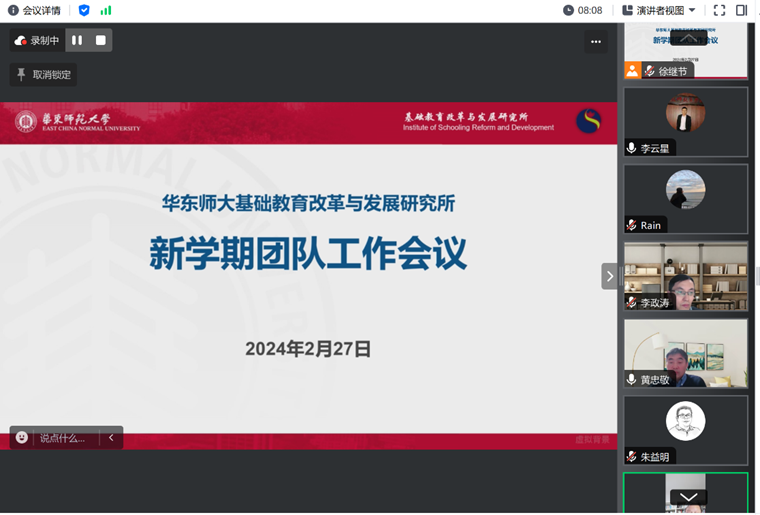Click 朱益明's muted microphone icon
This screenshot has height=515, width=760.
coord(631,456)
